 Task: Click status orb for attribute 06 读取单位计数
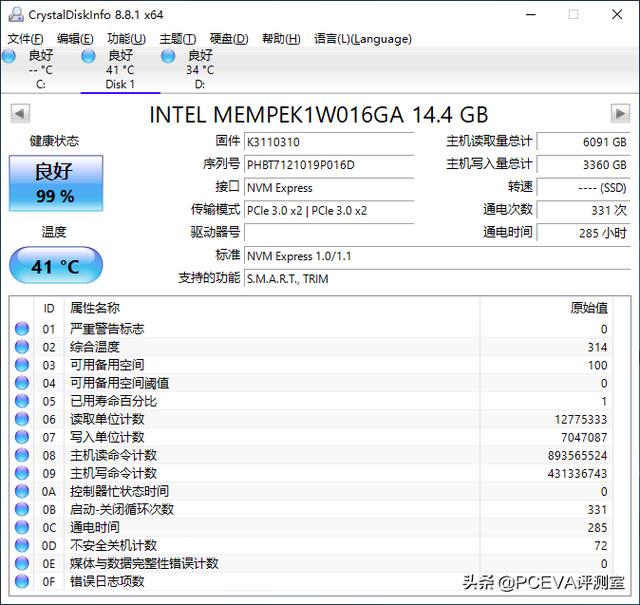[x=22, y=419]
